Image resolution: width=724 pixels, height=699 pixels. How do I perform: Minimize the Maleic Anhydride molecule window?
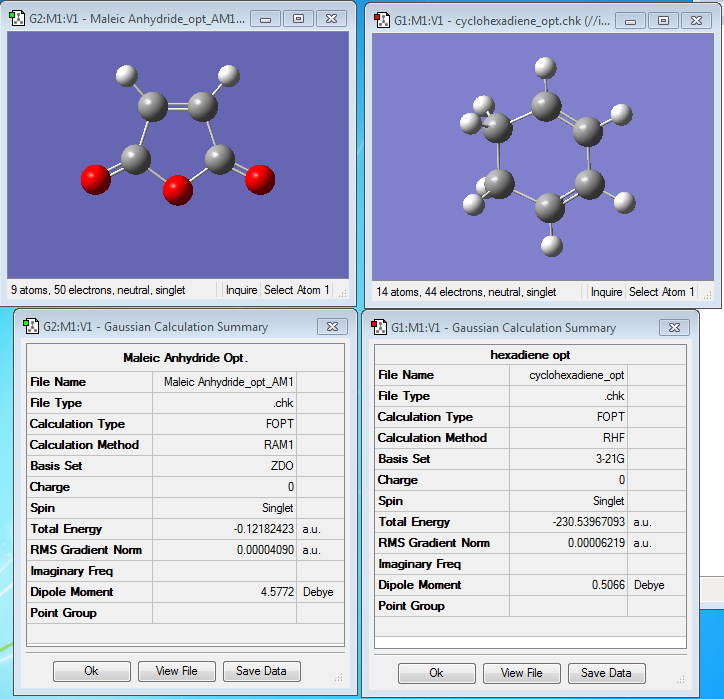[x=265, y=19]
